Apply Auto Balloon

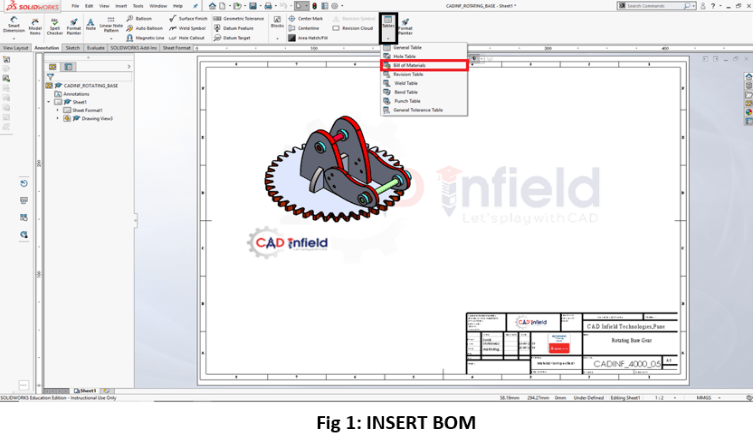click(x=145, y=28)
